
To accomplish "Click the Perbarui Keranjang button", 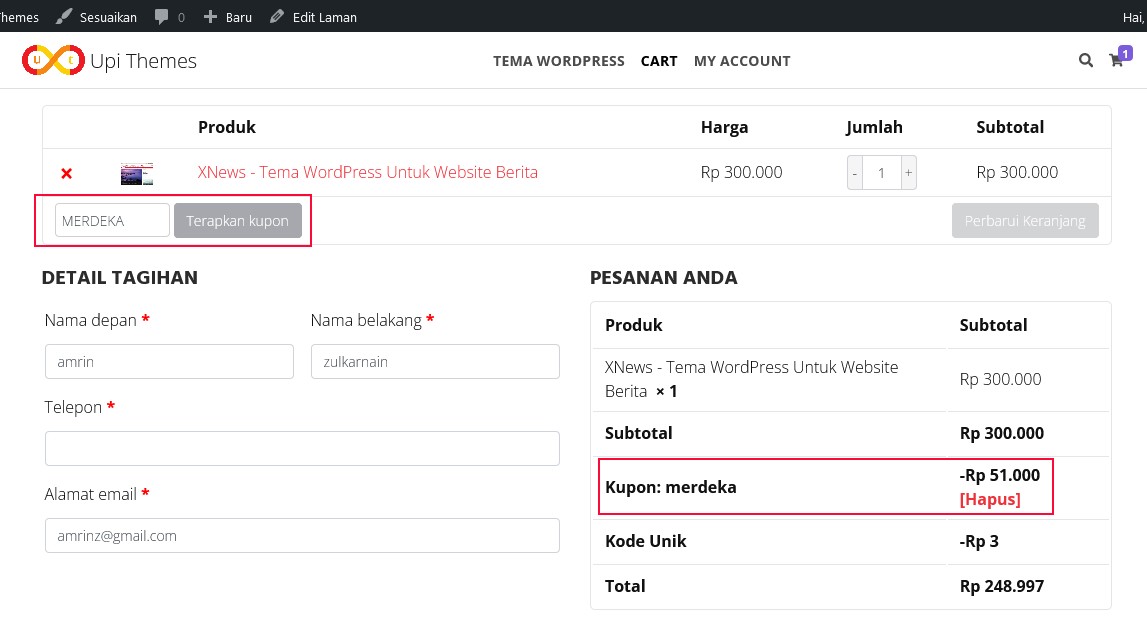I will (x=1025, y=220).
